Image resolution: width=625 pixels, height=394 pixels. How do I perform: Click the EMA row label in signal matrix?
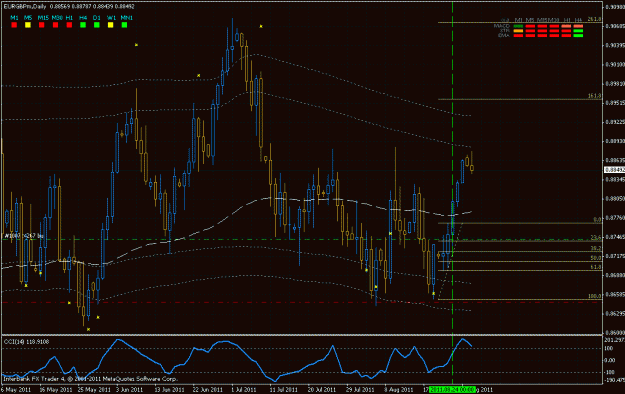[x=504, y=35]
